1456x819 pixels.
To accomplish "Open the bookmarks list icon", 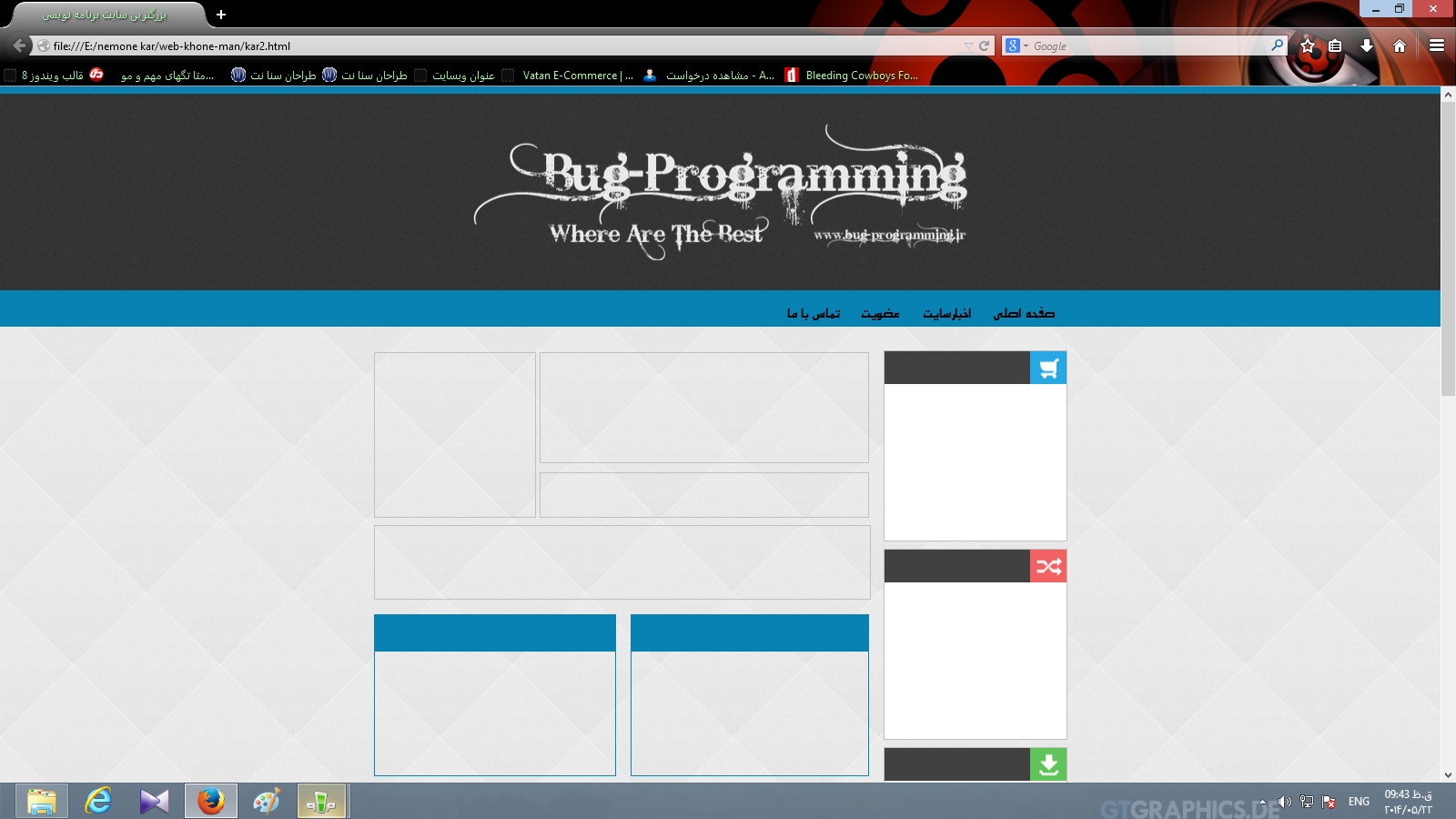I will (x=1335, y=45).
